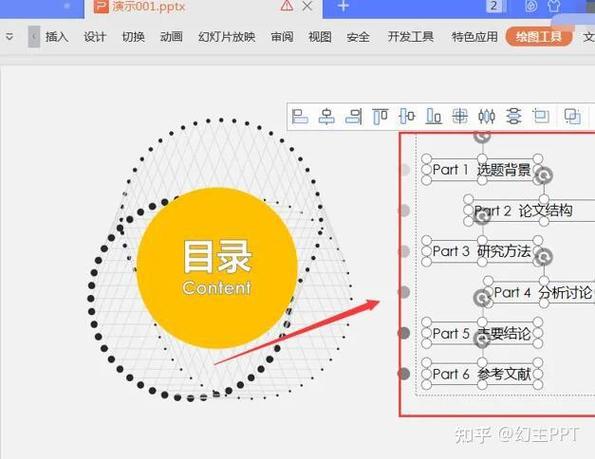Open the 安全 ribbon tab
Image resolution: width=595 pixels, height=459 pixels.
tap(358, 37)
